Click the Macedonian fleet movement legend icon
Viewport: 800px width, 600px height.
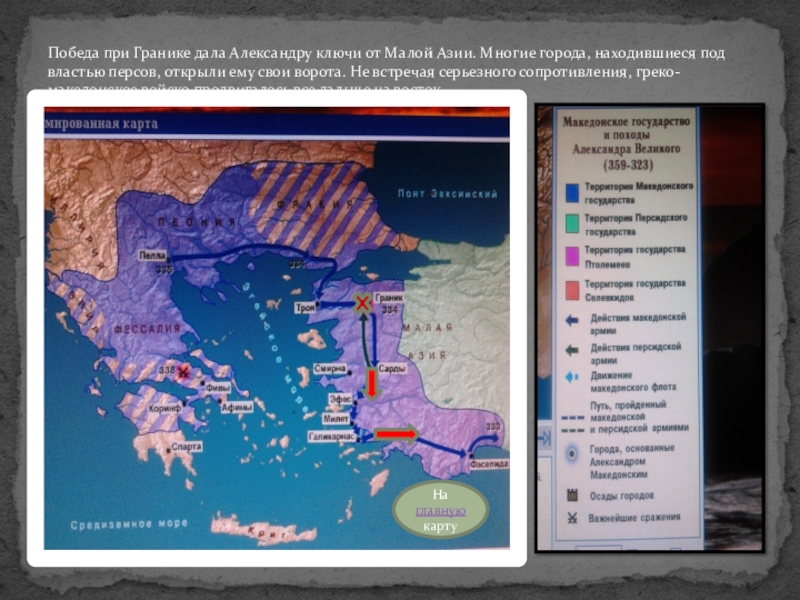click(572, 378)
